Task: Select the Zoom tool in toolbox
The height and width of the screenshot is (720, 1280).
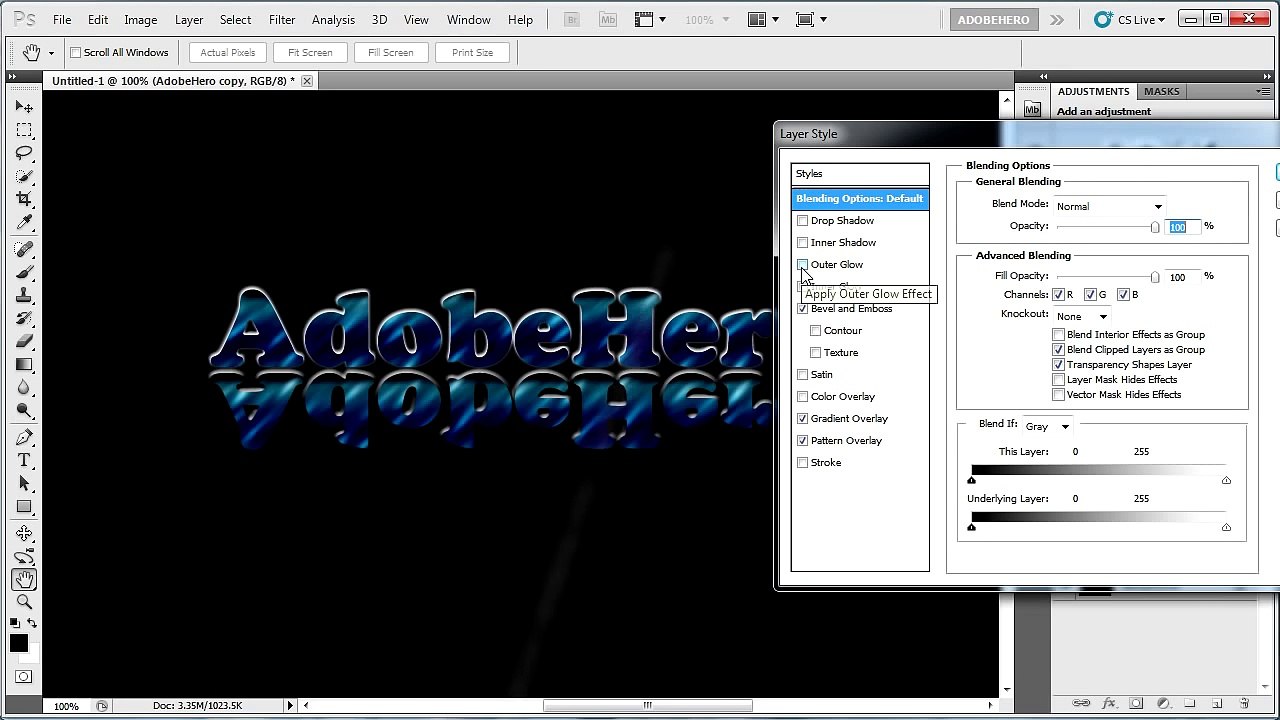Action: pos(24,602)
